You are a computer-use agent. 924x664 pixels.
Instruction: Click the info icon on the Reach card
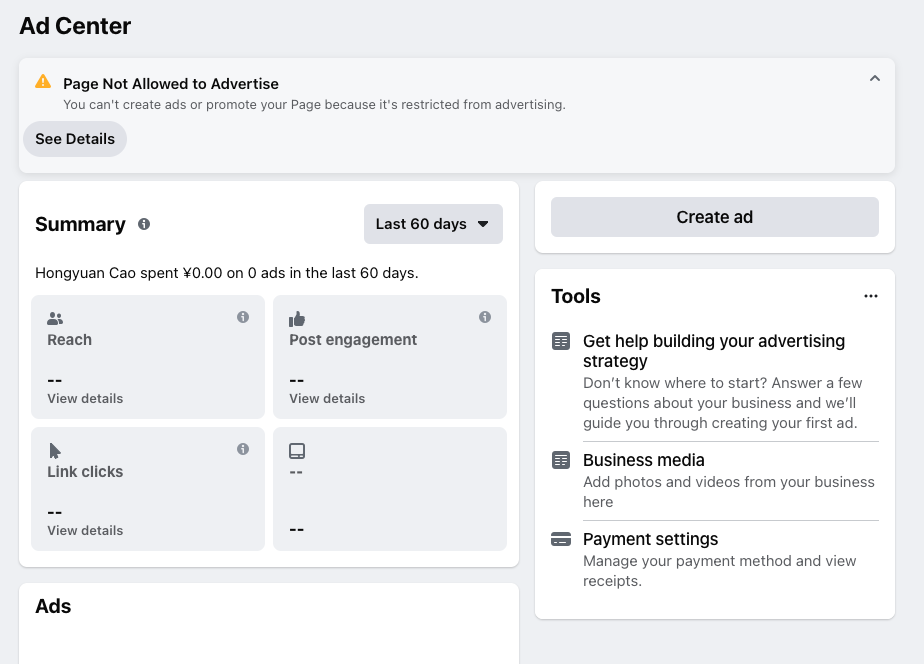[242, 316]
